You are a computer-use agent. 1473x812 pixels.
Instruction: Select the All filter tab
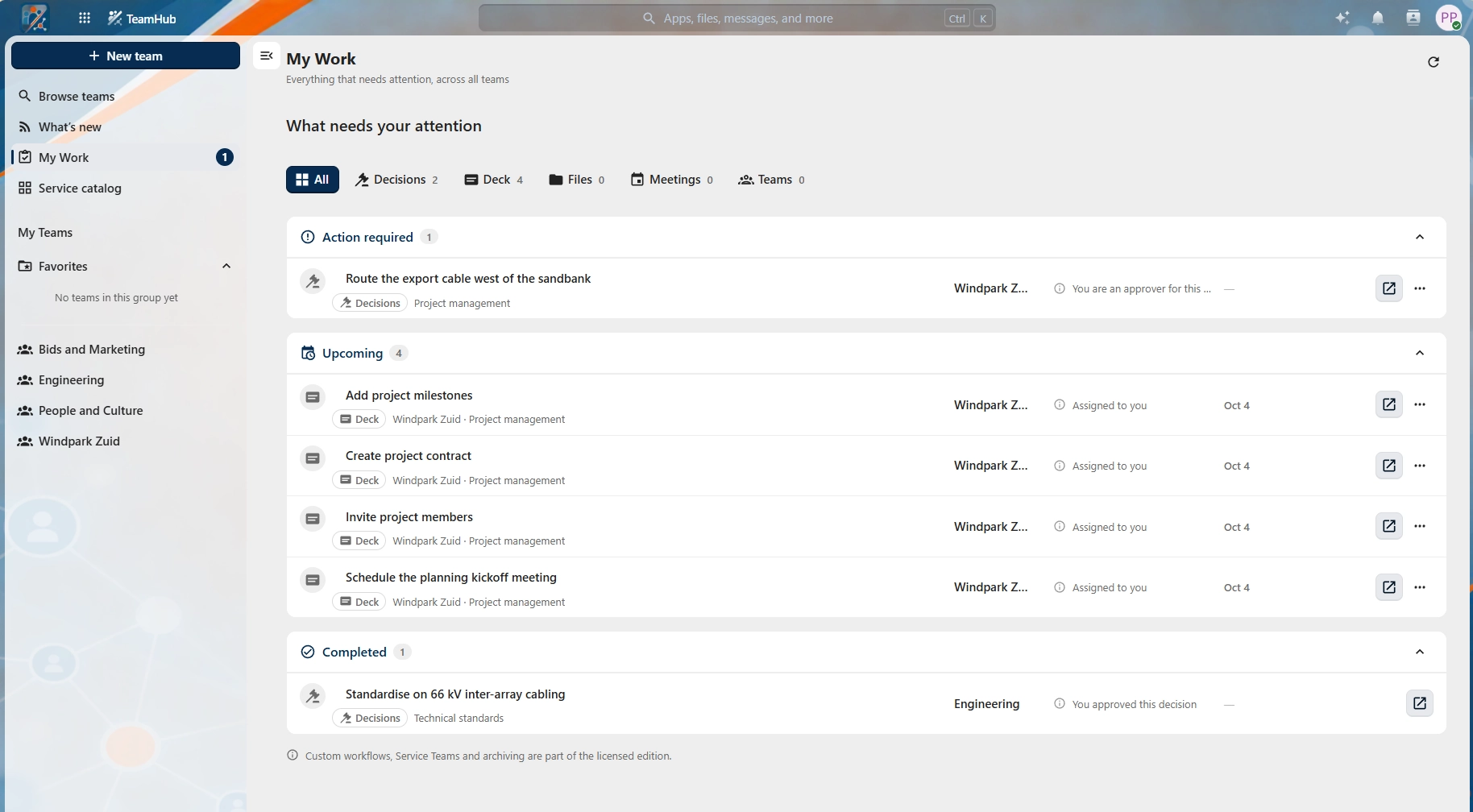point(313,180)
